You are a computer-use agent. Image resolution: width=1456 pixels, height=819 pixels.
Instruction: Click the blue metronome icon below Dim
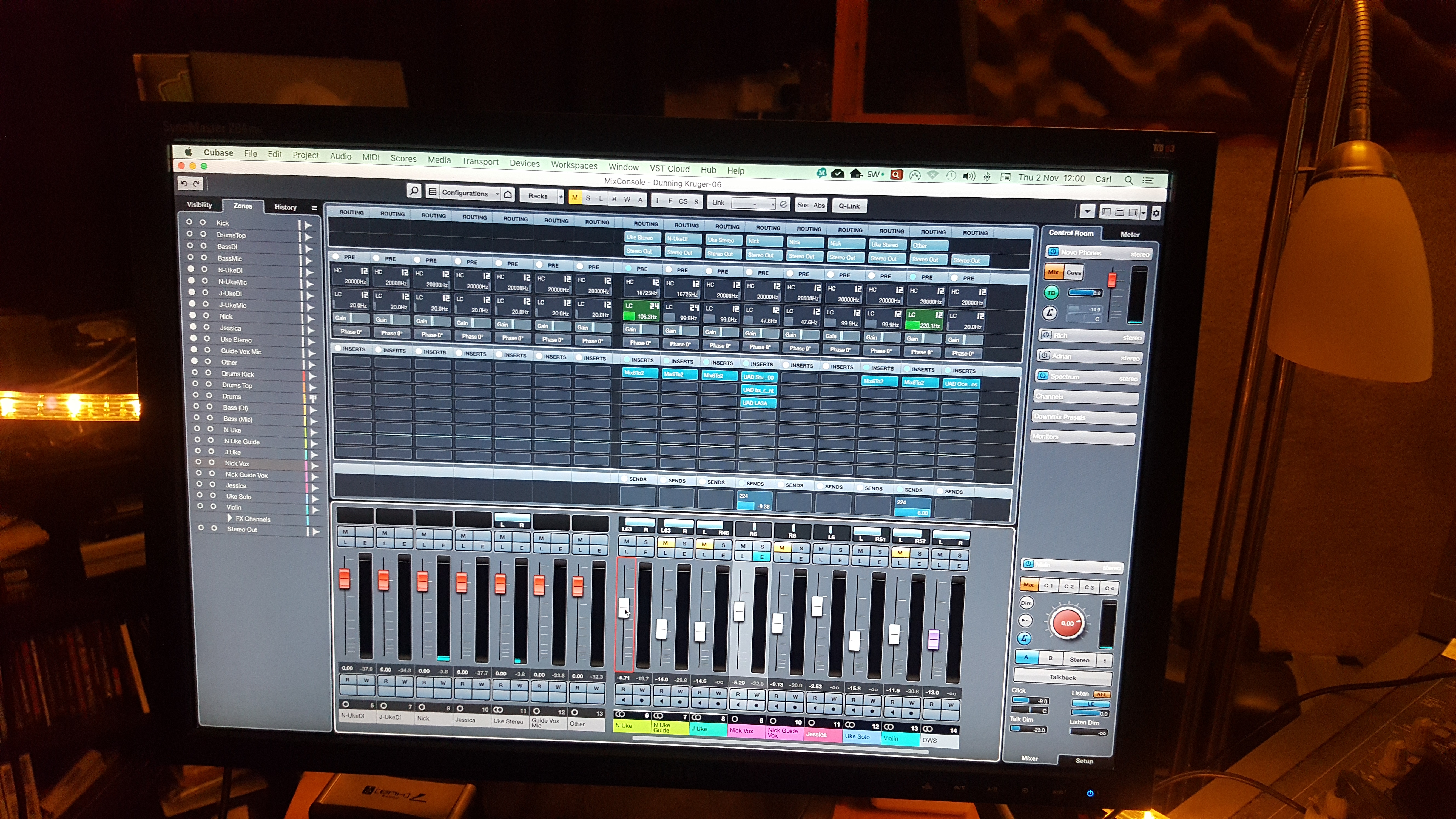[1024, 639]
